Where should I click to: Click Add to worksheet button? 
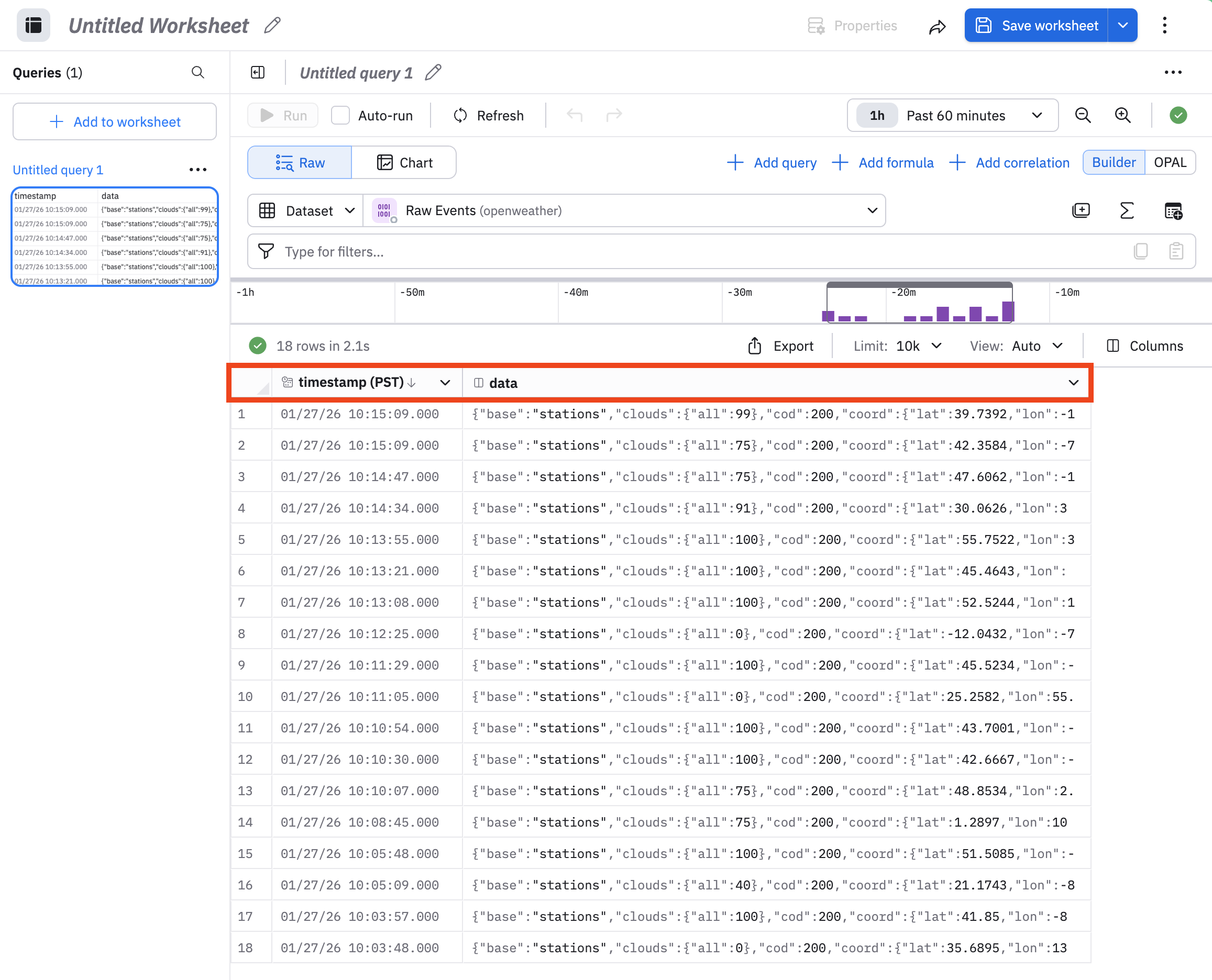pos(115,122)
